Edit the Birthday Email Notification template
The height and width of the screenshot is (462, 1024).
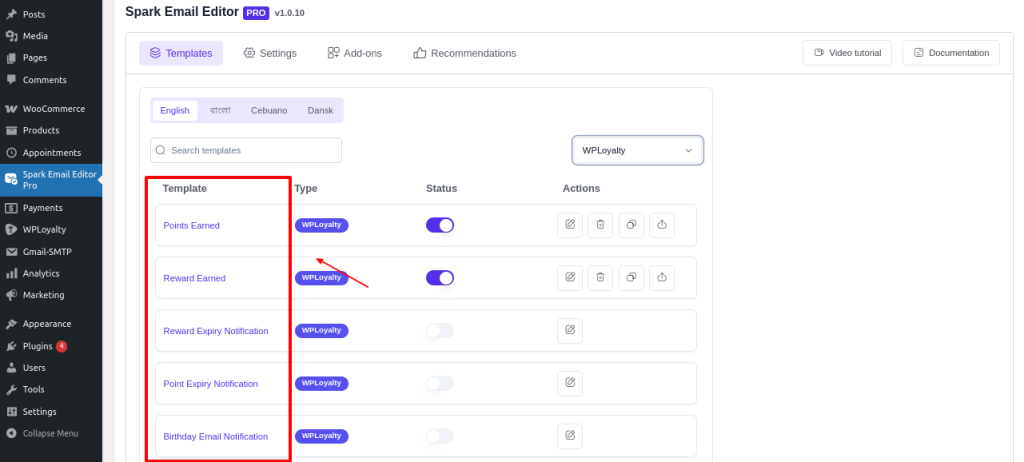tap(569, 436)
